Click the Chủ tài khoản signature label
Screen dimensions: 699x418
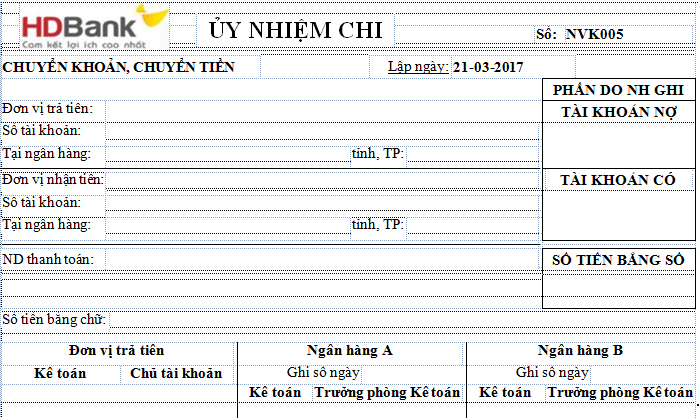[x=176, y=373]
